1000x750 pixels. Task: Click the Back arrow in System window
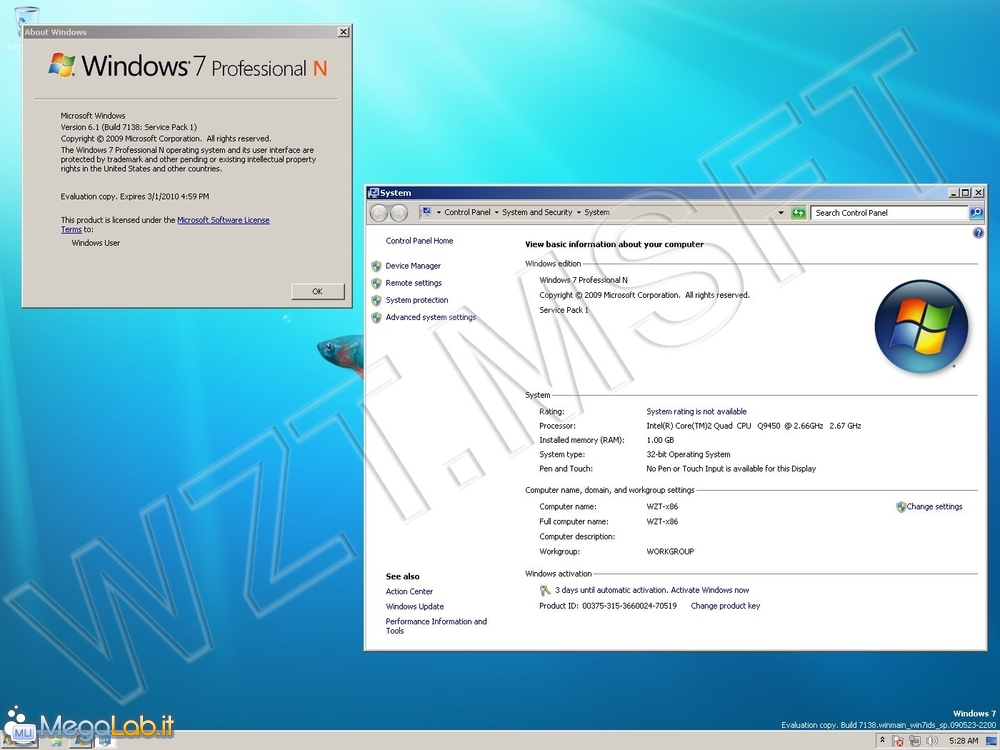pyautogui.click(x=378, y=213)
